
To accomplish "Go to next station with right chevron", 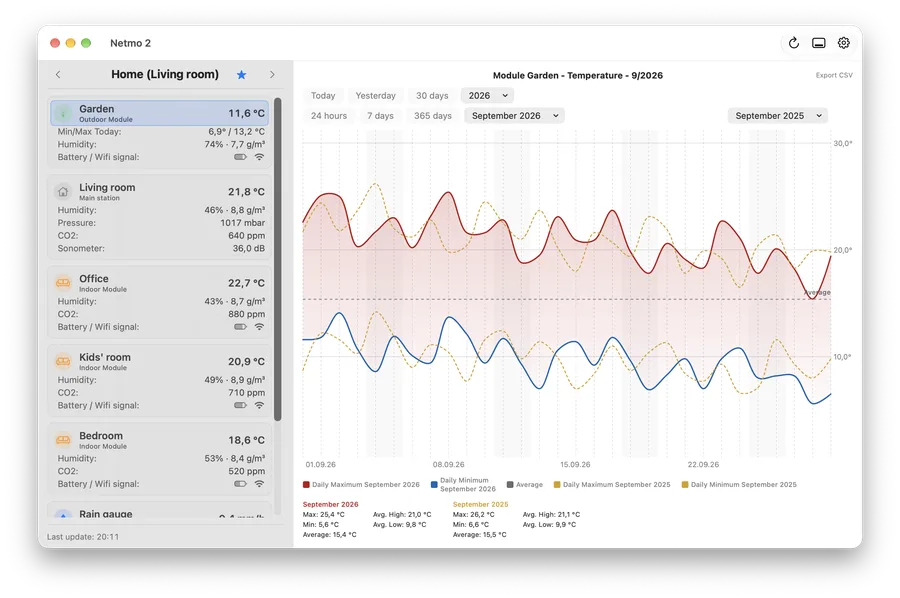I will (x=272, y=75).
